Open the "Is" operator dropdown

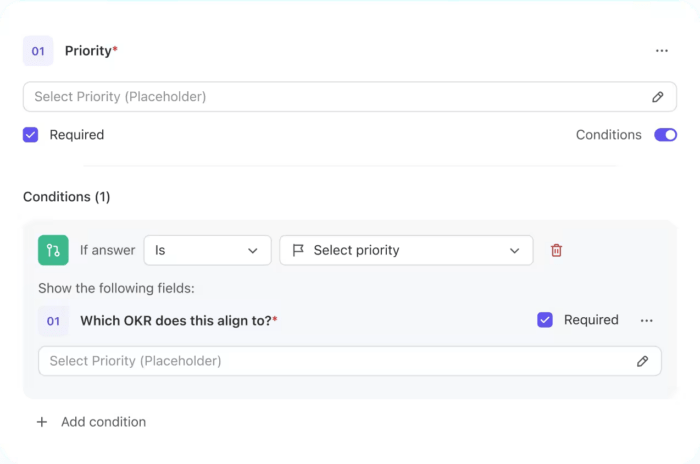click(x=207, y=250)
